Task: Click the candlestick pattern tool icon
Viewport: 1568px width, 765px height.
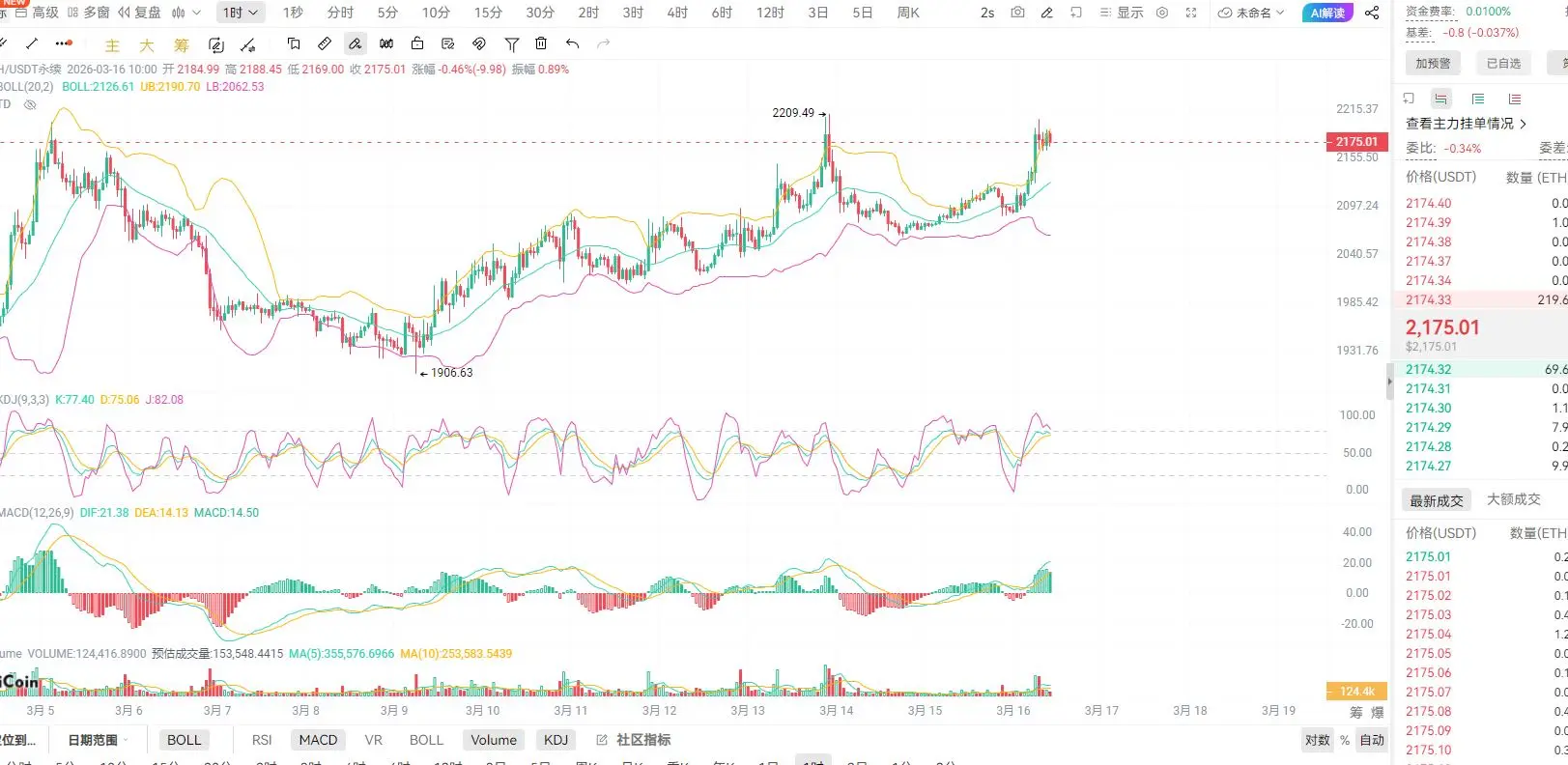Action: [x=386, y=43]
